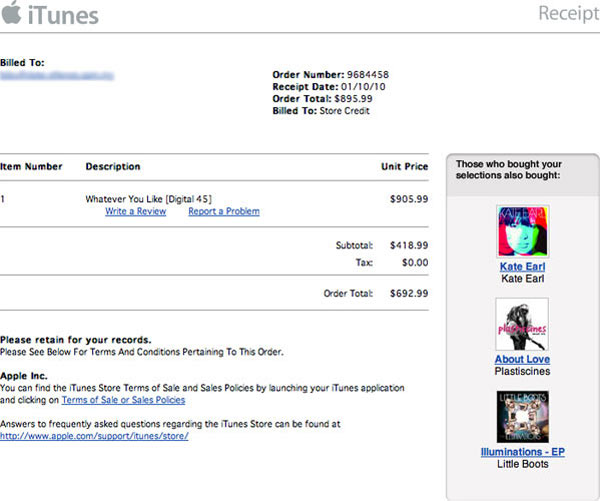Click the $905.99 unit price value

point(408,198)
